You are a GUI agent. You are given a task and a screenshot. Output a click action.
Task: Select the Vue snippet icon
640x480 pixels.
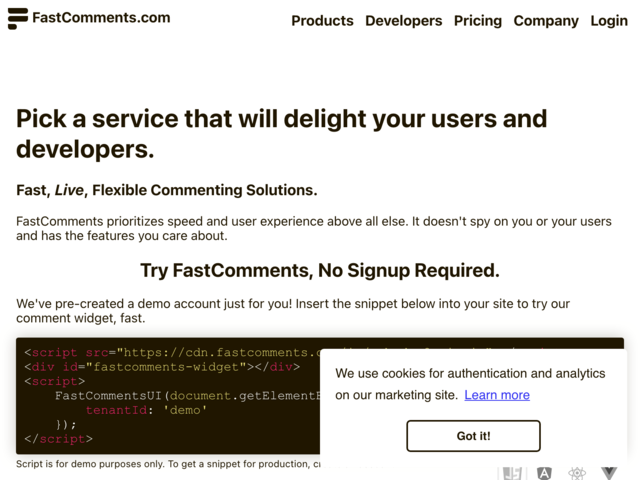point(609,473)
